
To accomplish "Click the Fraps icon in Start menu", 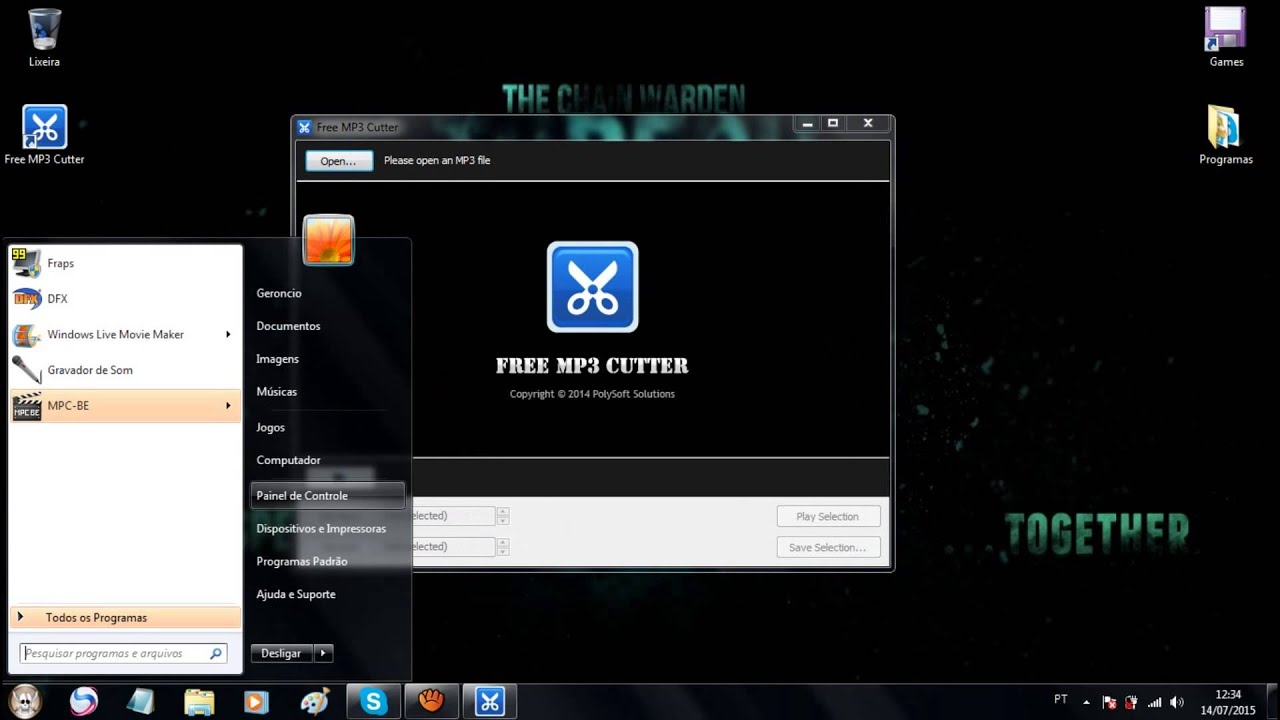I will pyautogui.click(x=27, y=263).
